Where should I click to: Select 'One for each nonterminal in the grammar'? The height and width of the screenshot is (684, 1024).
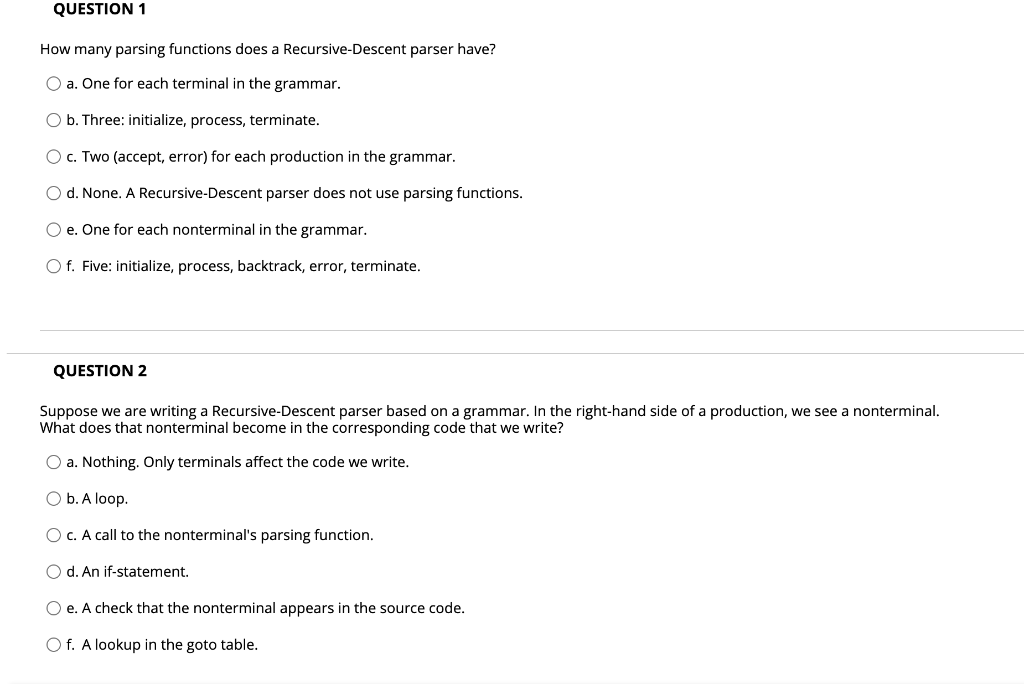[x=54, y=229]
